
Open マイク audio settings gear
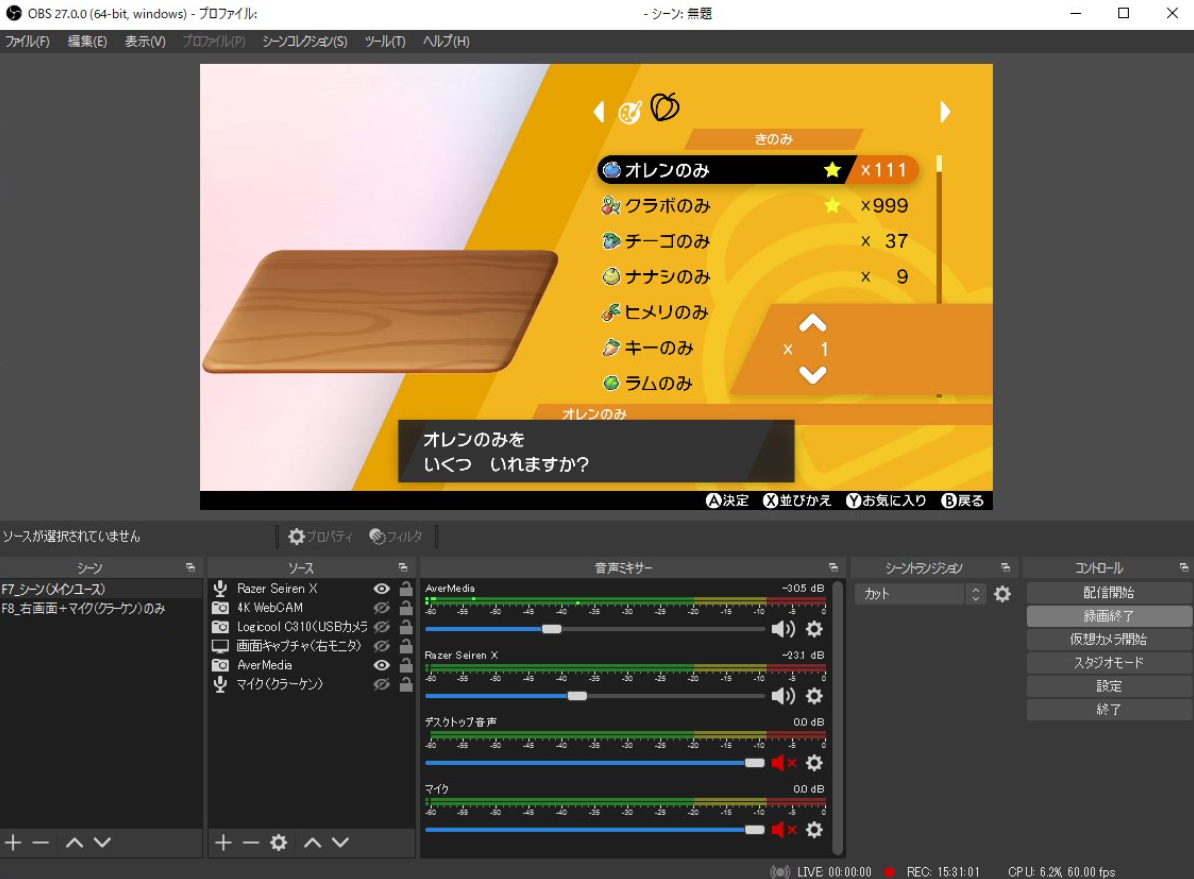tap(814, 830)
